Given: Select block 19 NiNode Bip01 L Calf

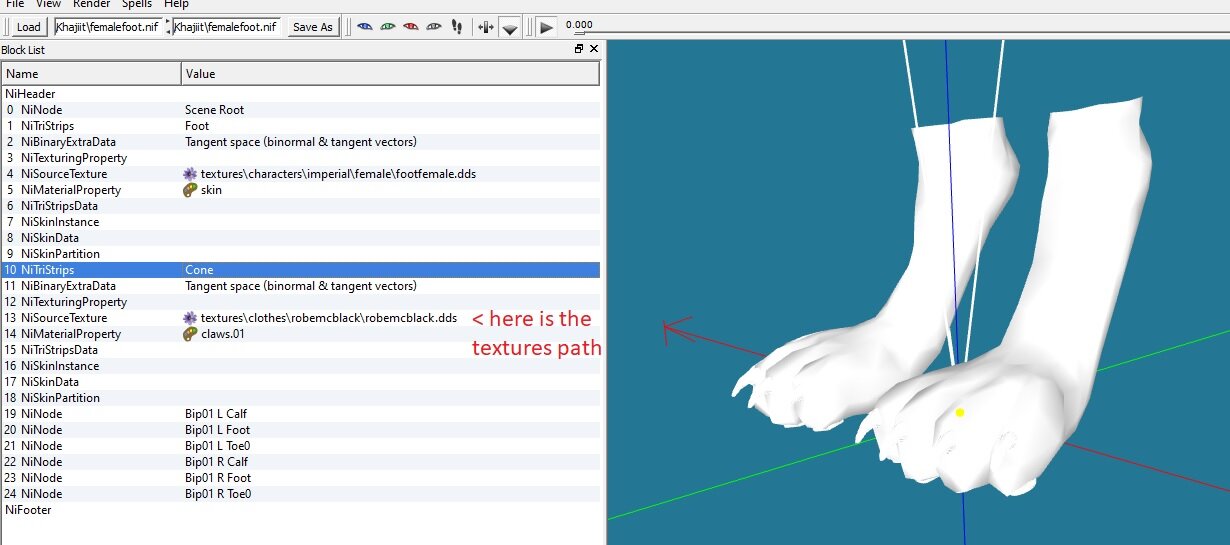Looking at the screenshot, I should click(300, 414).
